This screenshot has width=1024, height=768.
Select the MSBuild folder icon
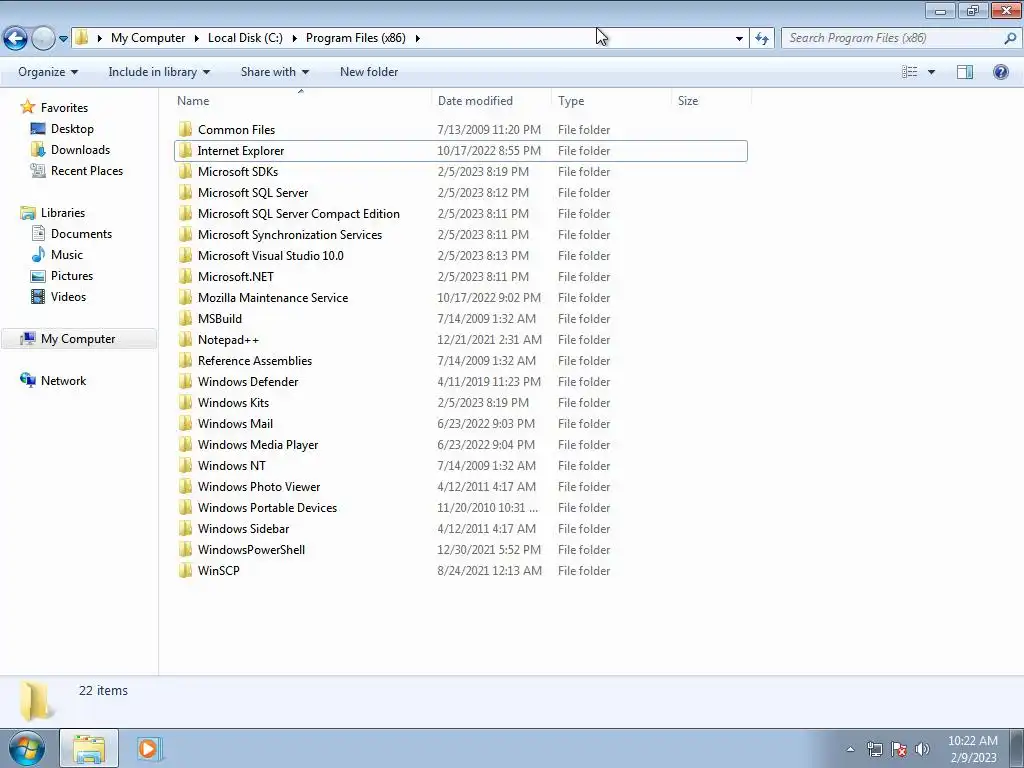(185, 318)
